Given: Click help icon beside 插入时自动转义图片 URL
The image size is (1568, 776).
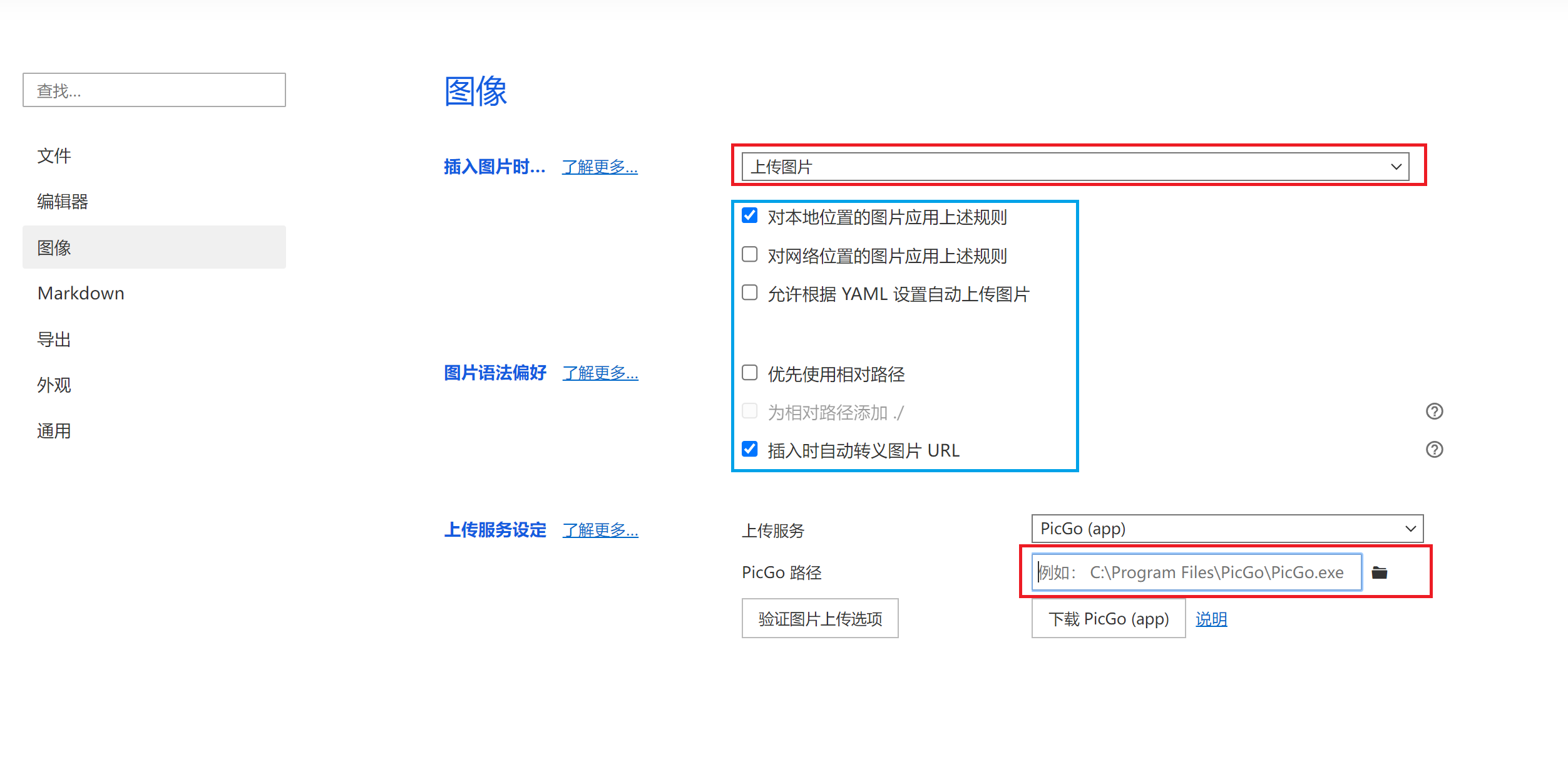Looking at the screenshot, I should 1434,450.
